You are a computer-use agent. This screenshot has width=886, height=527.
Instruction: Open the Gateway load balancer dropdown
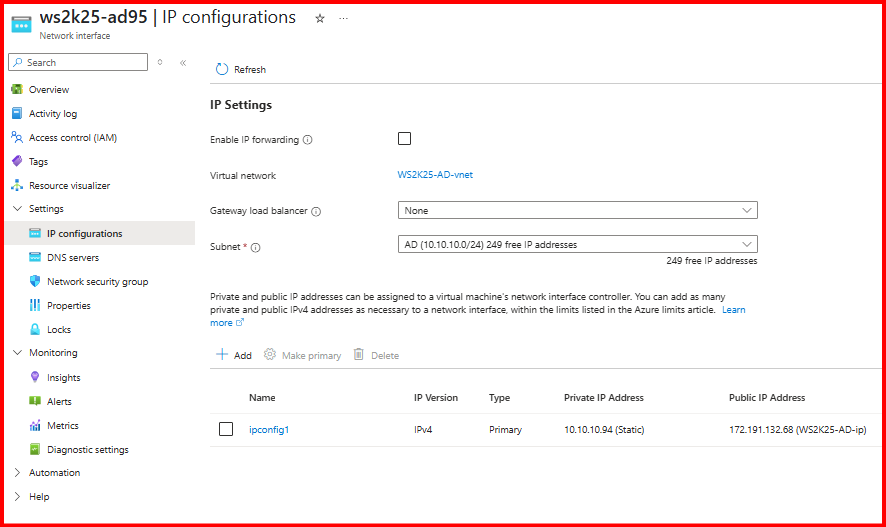point(577,211)
